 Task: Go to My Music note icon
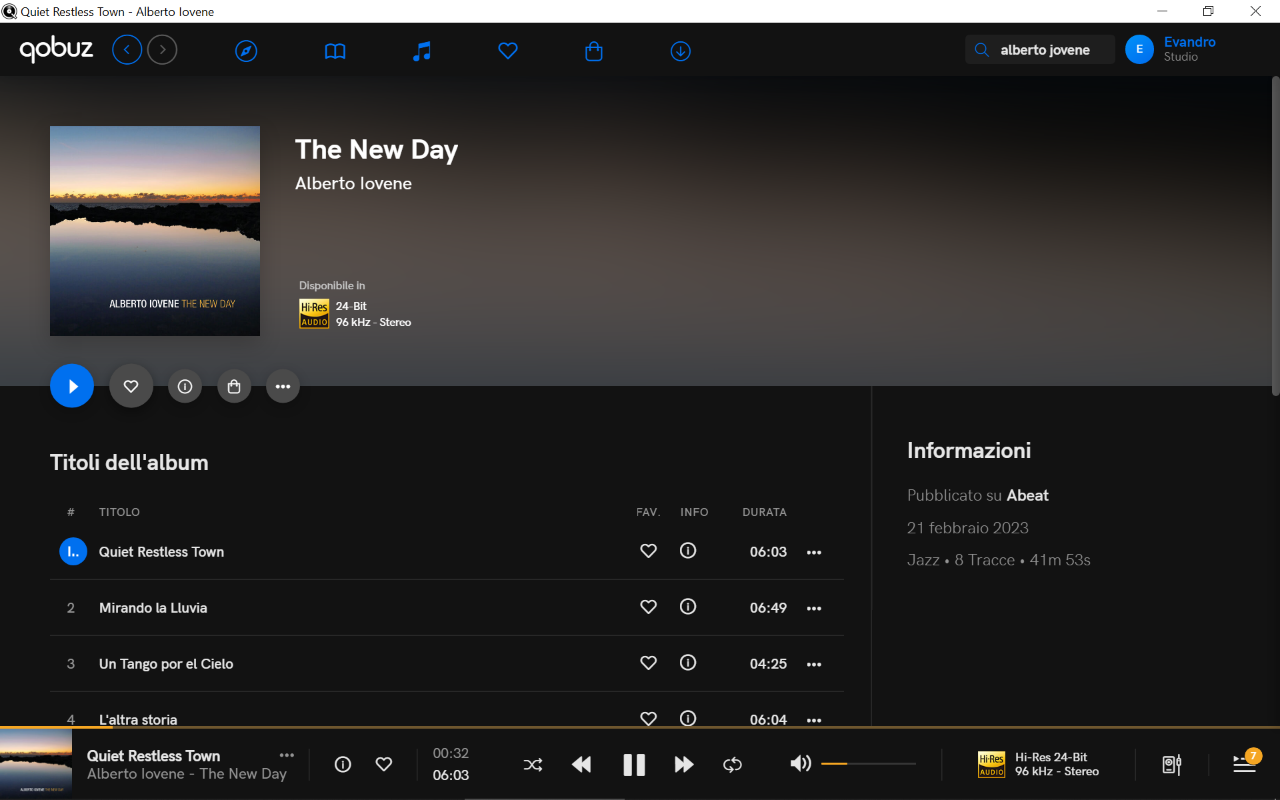click(x=422, y=51)
